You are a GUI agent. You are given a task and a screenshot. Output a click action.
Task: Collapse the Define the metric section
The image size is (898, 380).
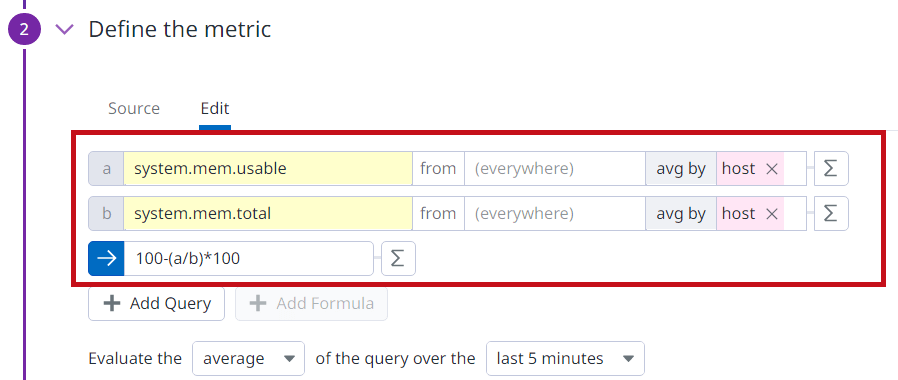tap(65, 29)
